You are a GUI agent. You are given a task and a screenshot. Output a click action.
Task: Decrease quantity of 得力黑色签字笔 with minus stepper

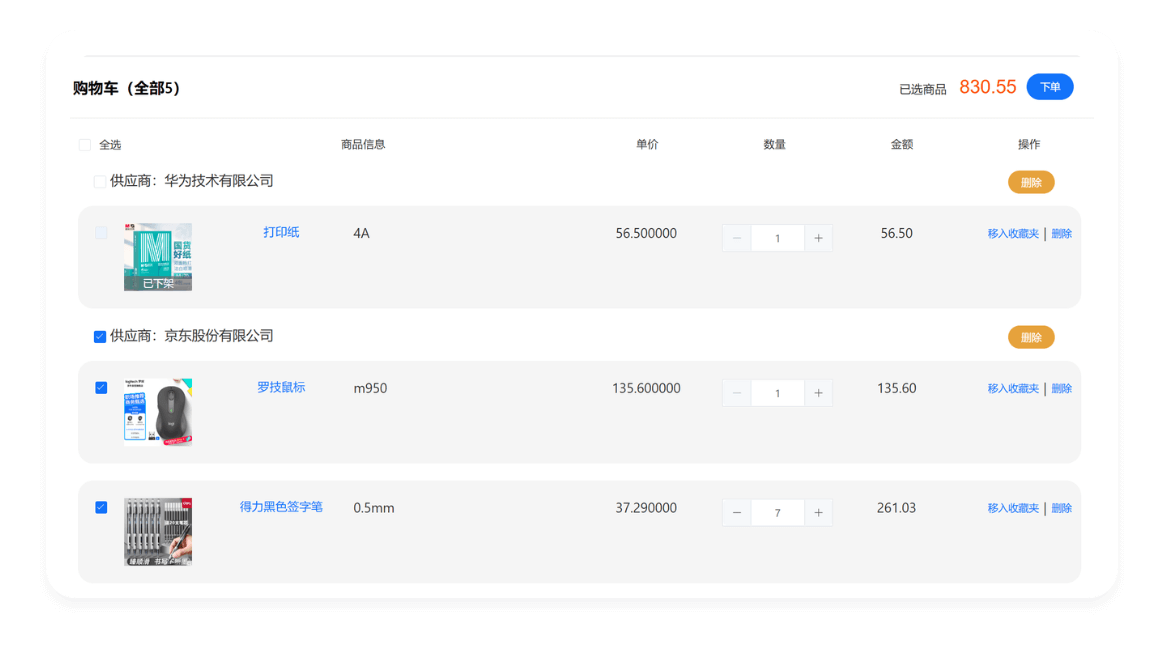click(x=737, y=512)
